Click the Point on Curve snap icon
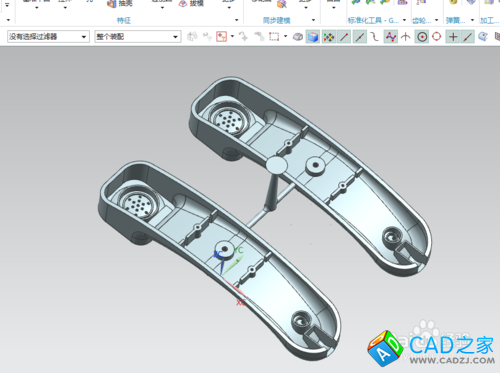The width and height of the screenshot is (500, 373). point(468,37)
